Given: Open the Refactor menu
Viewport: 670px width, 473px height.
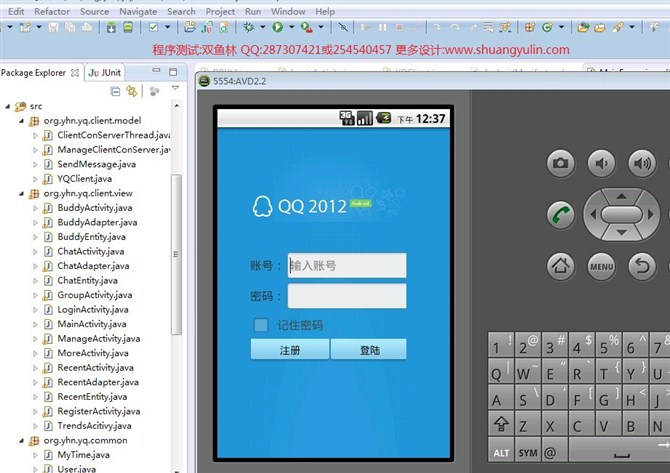Looking at the screenshot, I should (52, 12).
